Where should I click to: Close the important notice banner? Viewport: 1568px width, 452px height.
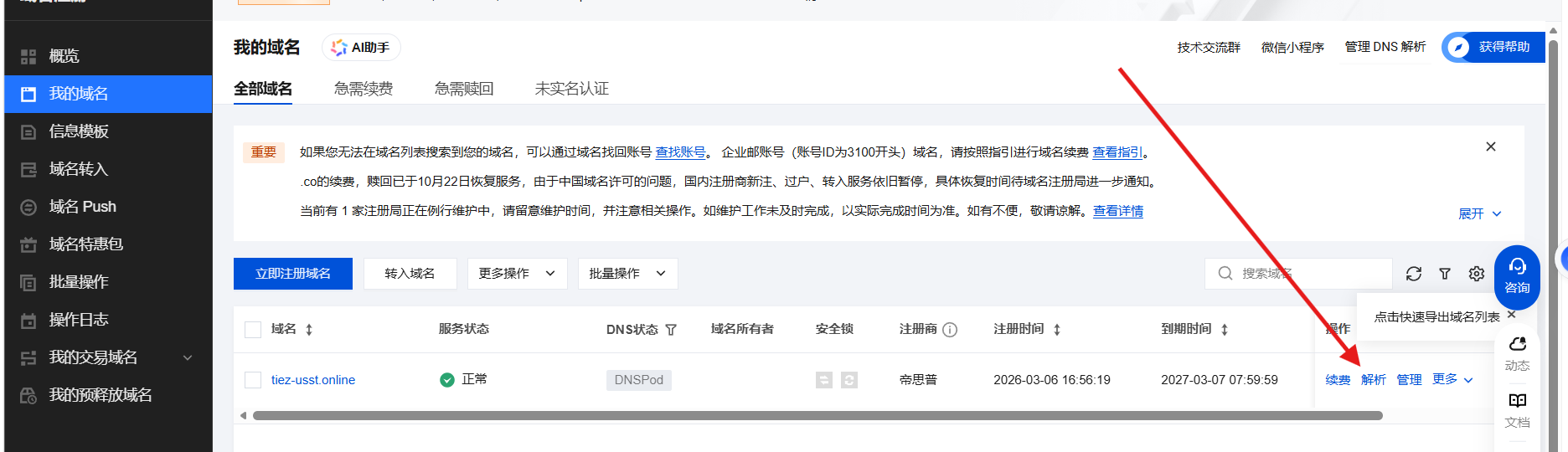pos(1491,146)
